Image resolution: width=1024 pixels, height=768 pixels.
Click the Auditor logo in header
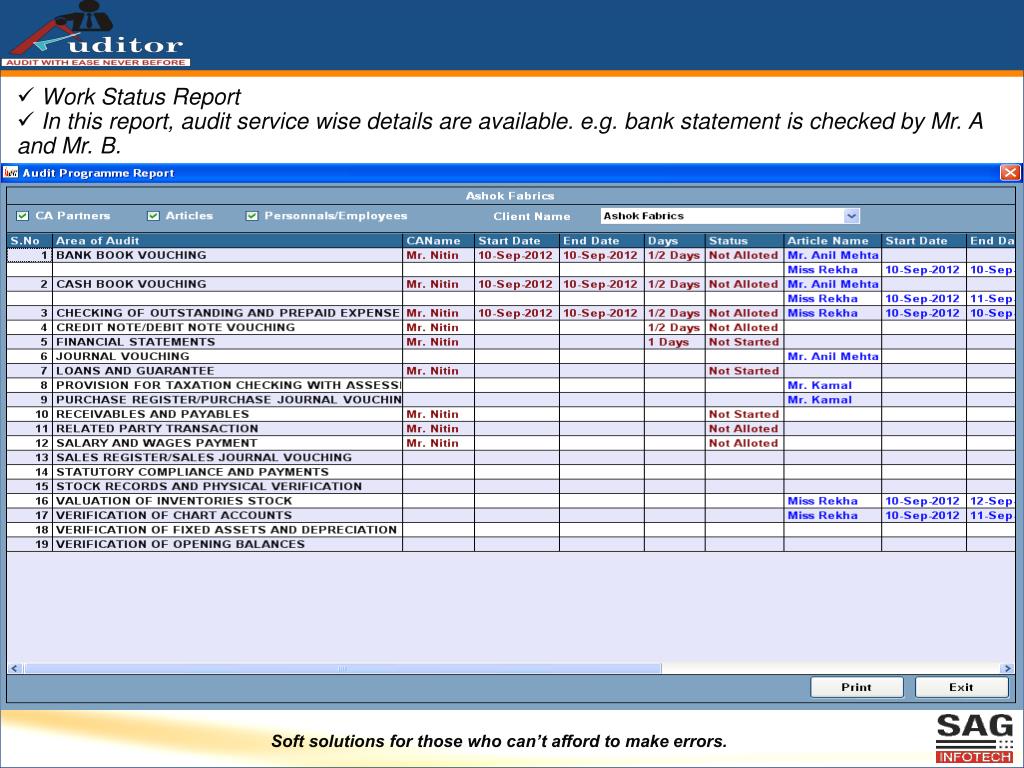96,34
